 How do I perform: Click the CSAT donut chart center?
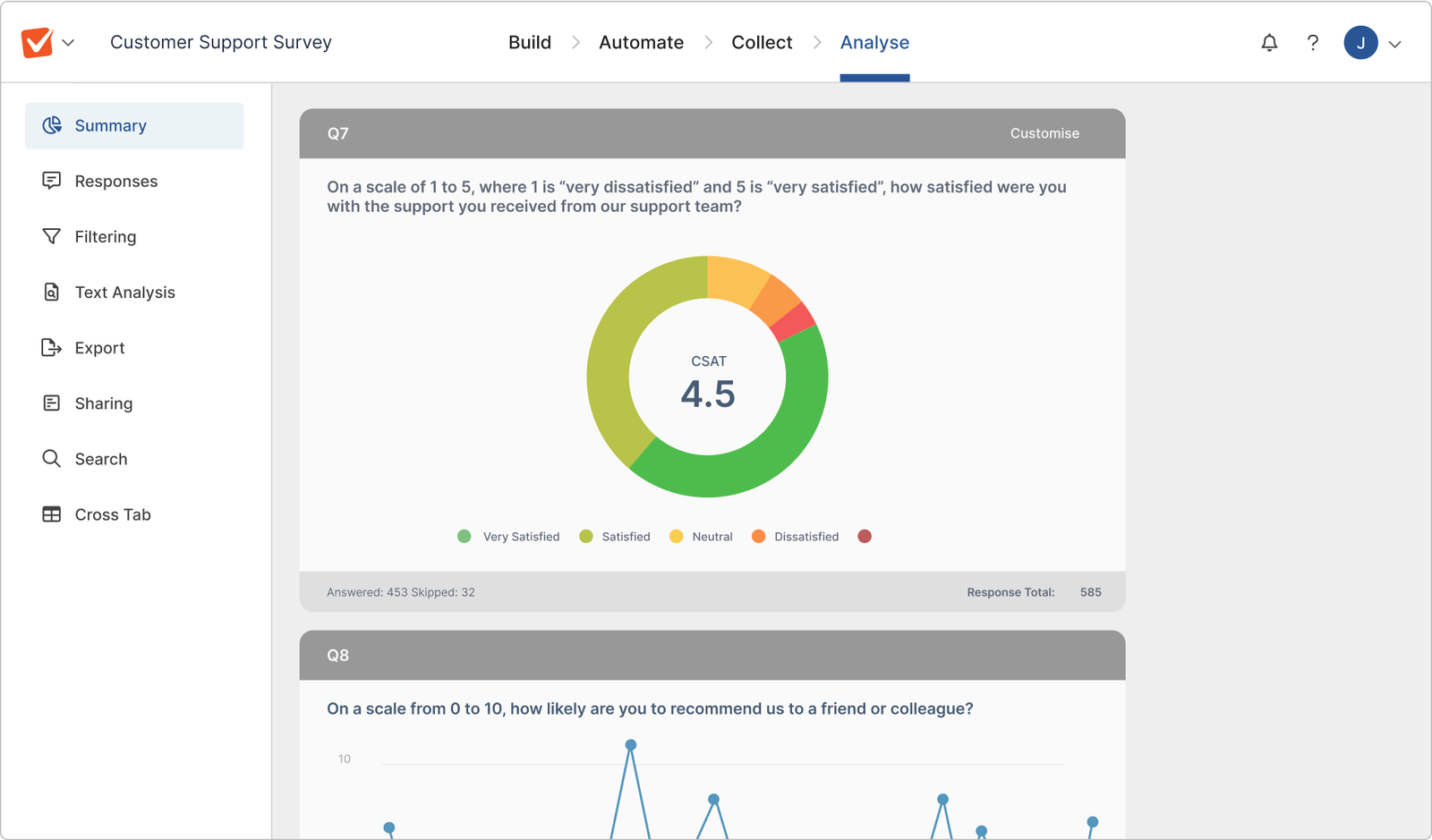(x=708, y=378)
